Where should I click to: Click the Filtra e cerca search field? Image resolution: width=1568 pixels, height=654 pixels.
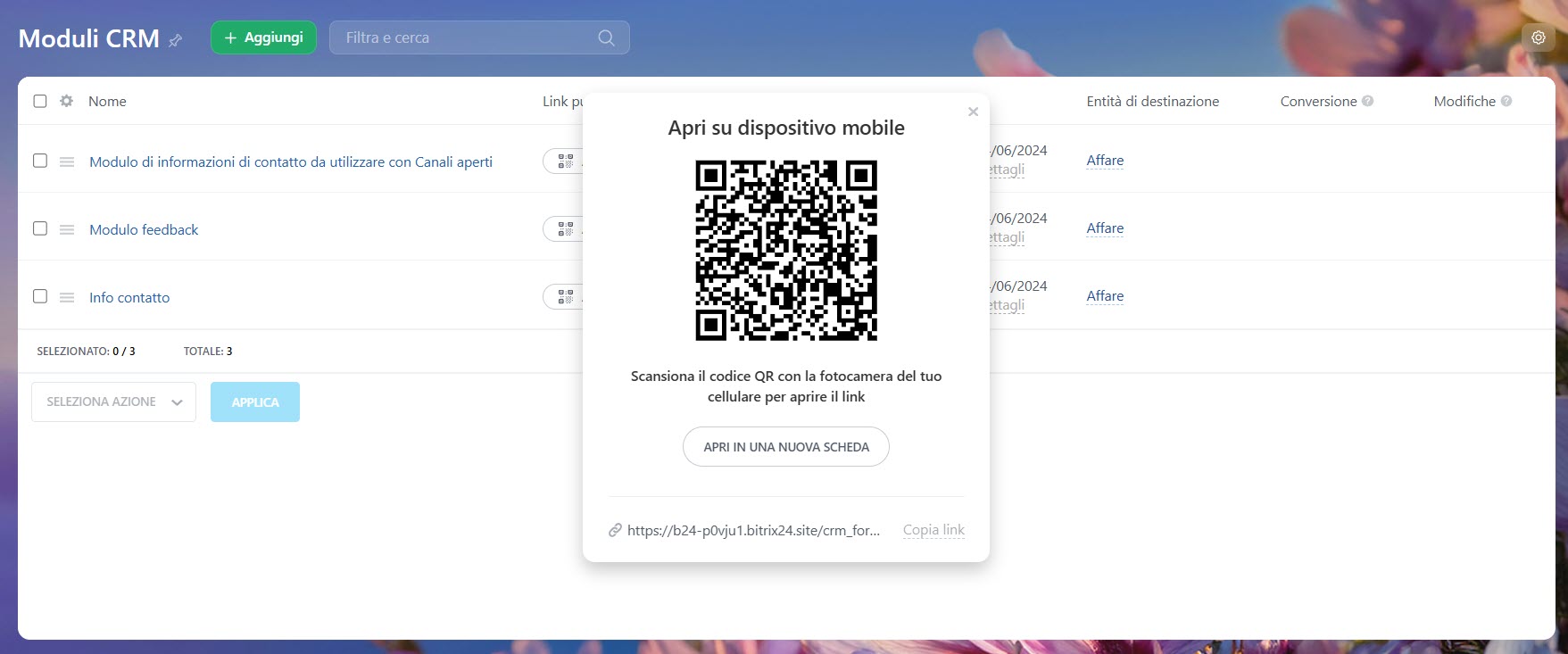pyautogui.click(x=464, y=37)
